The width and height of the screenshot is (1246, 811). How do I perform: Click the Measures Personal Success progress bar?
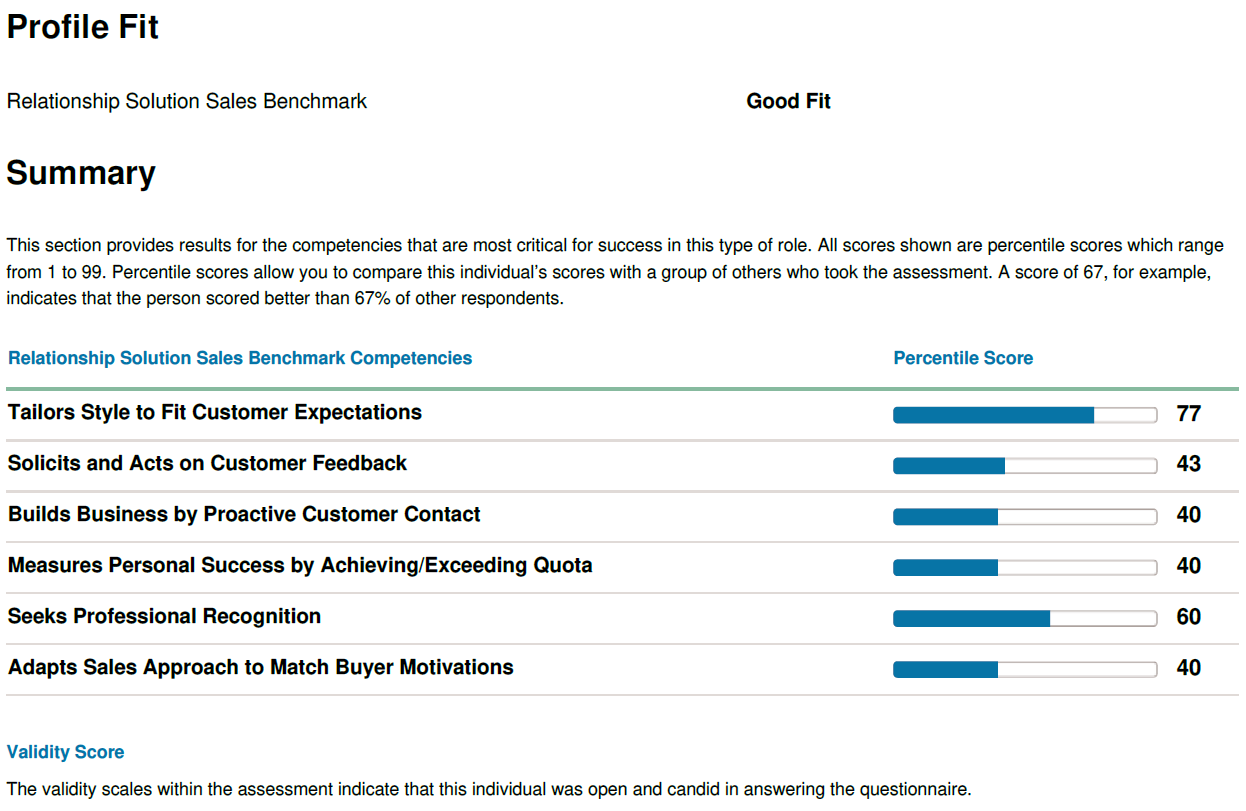[1025, 568]
